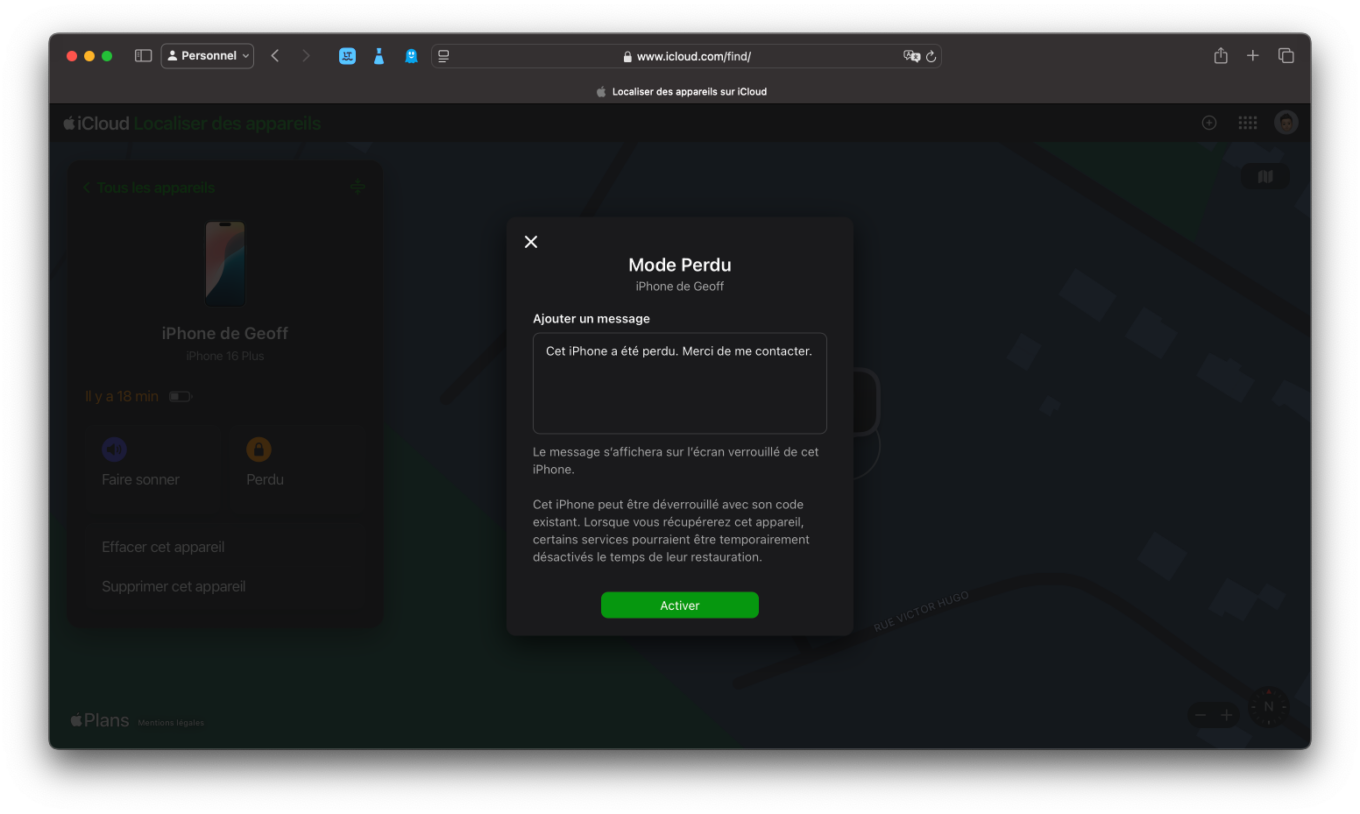Screen dimensions: 1360x814
Task: Go forward with Safari forward arrow
Action: pos(306,56)
